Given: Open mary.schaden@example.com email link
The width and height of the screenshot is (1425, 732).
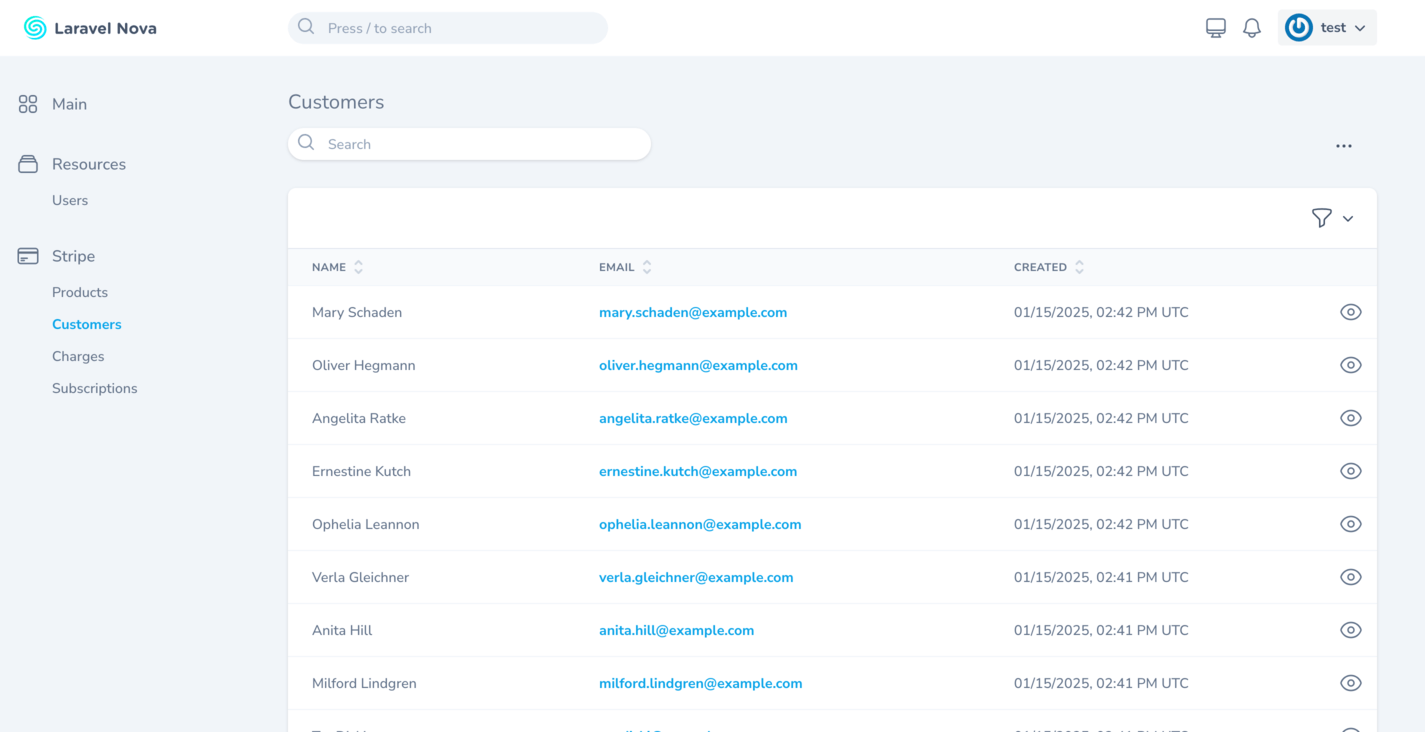Looking at the screenshot, I should coord(693,312).
